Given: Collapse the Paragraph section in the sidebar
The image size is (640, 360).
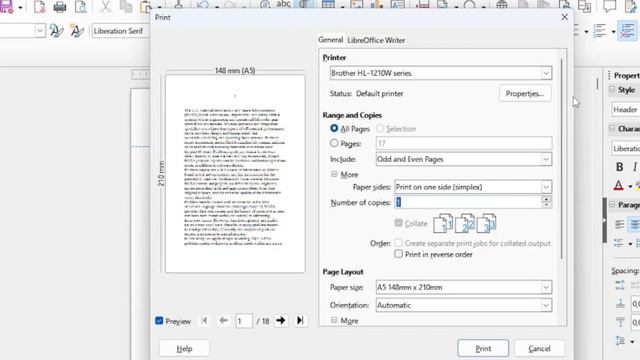Looking at the screenshot, I should pyautogui.click(x=612, y=204).
